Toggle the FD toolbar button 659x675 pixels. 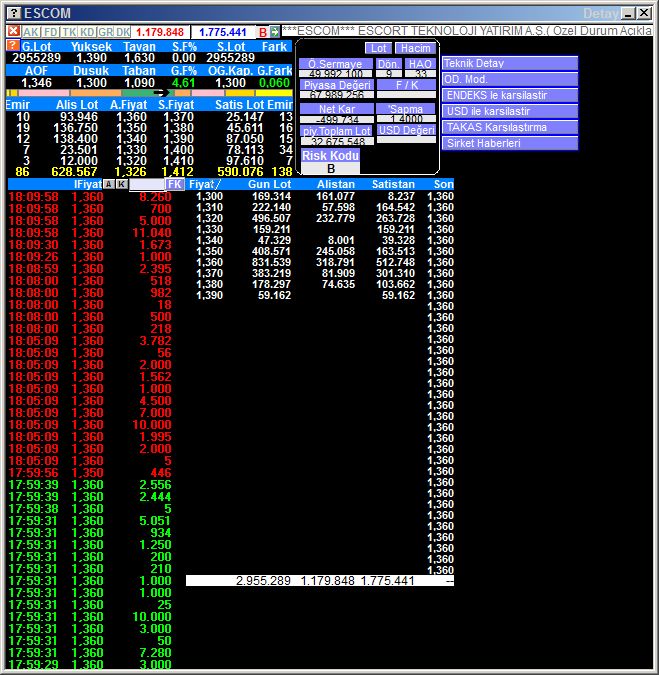coord(51,32)
